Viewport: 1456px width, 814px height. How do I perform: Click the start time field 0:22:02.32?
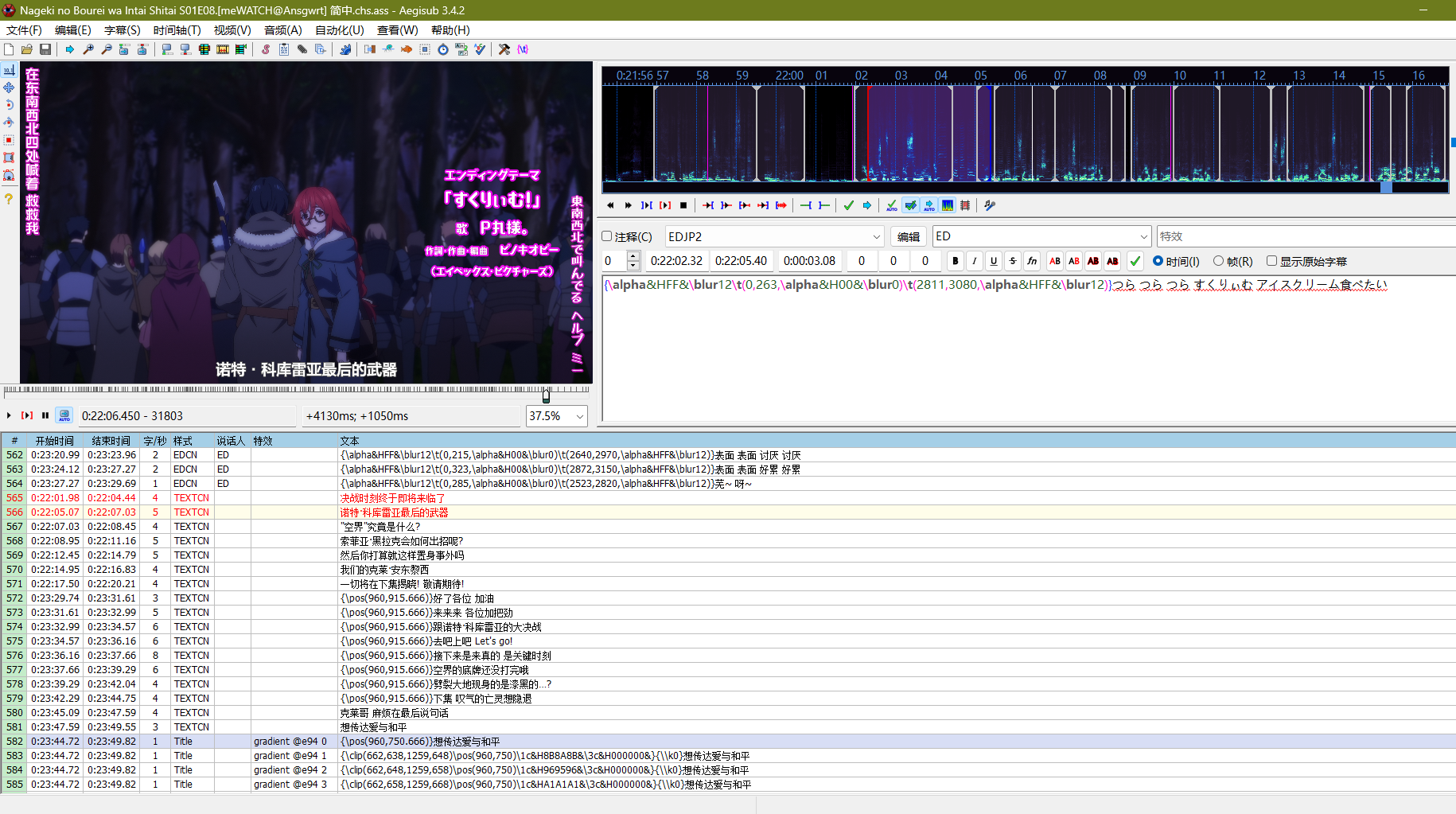pos(676,261)
